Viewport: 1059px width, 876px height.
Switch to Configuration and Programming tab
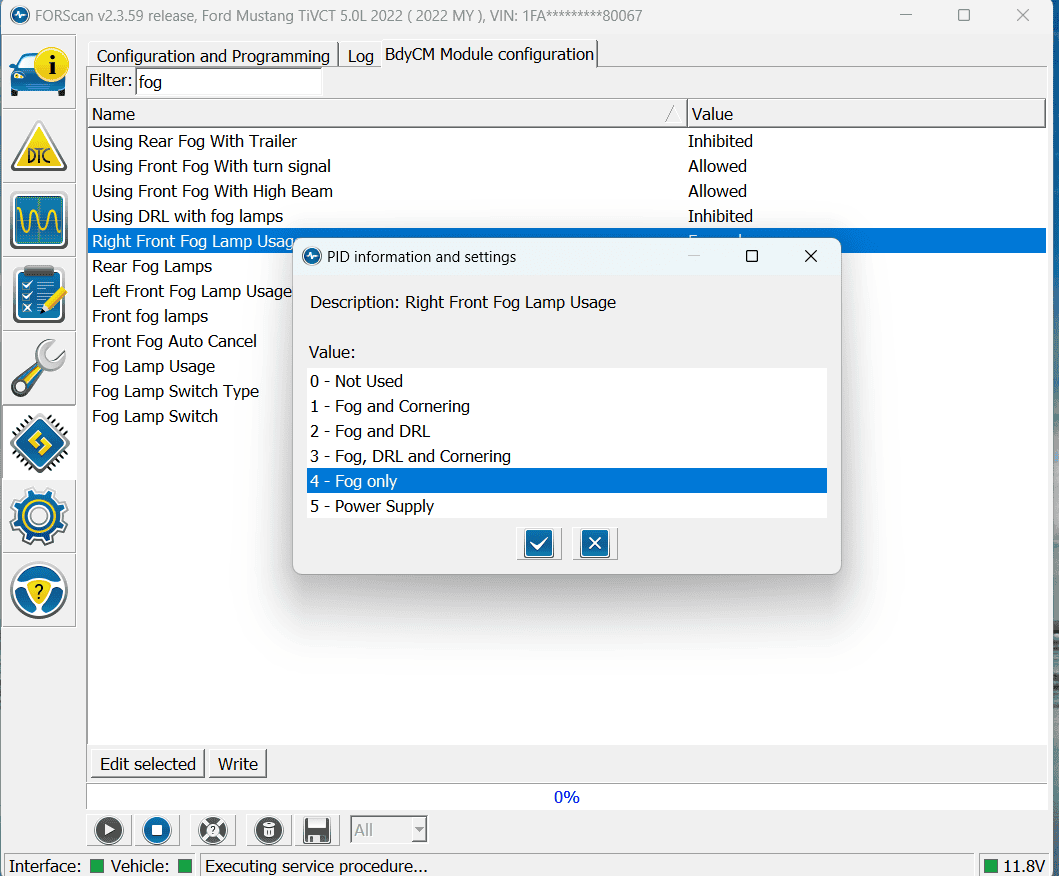pyautogui.click(x=213, y=56)
